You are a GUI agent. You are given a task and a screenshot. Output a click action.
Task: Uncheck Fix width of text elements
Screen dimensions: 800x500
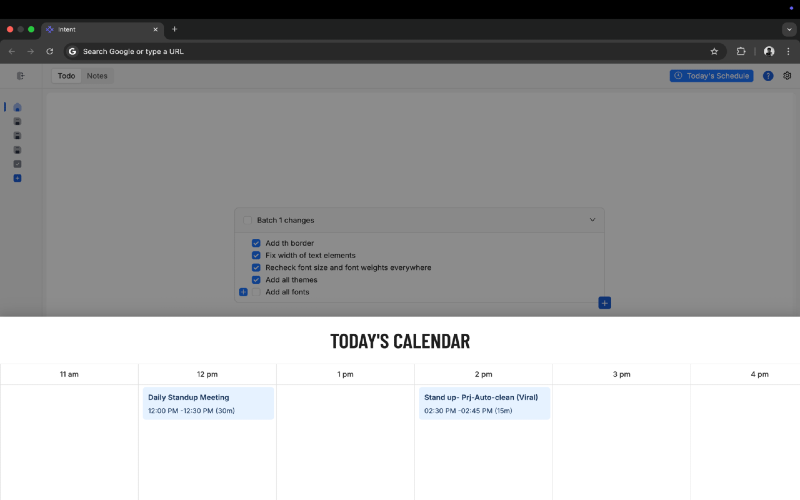pyautogui.click(x=256, y=256)
